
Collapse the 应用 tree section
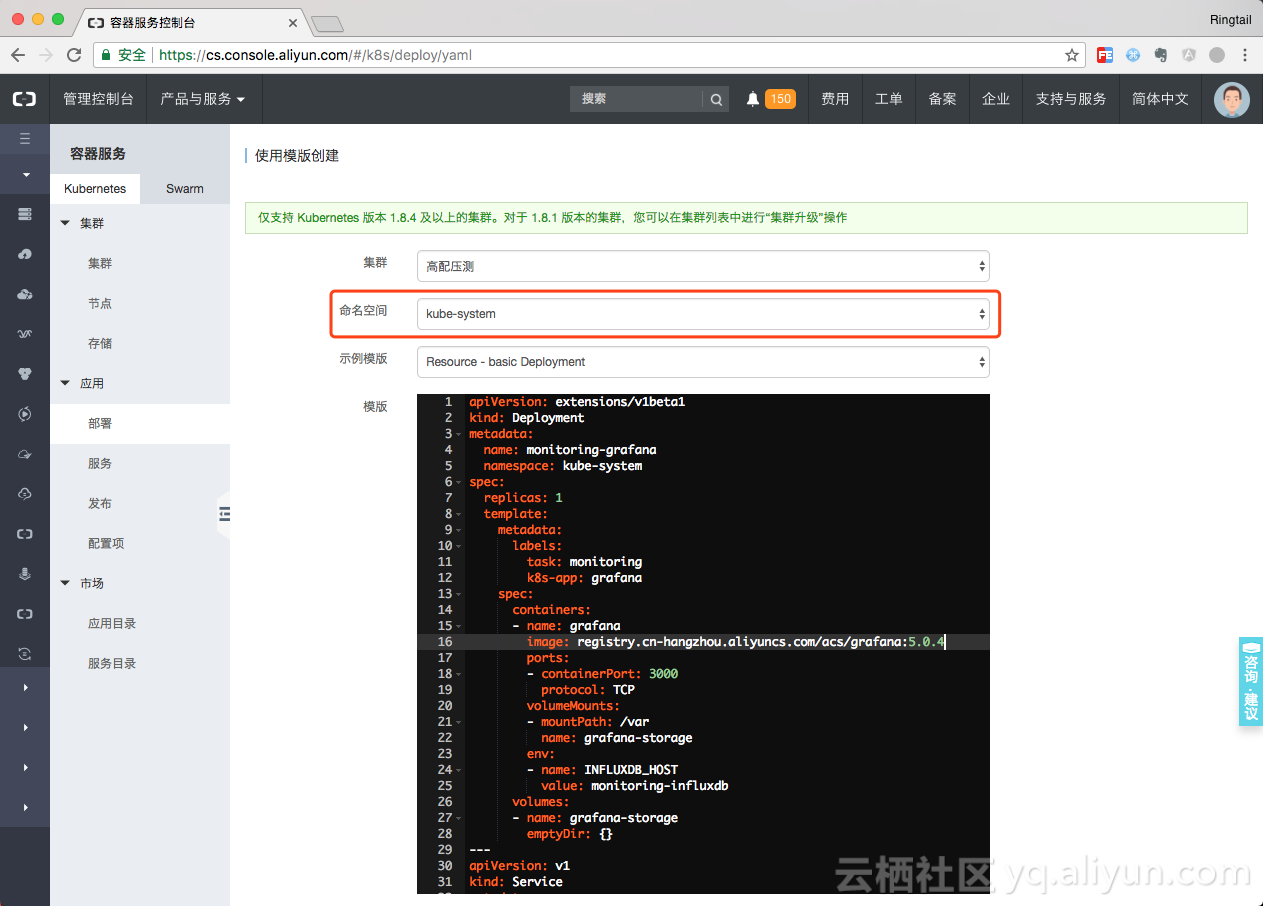click(x=66, y=383)
